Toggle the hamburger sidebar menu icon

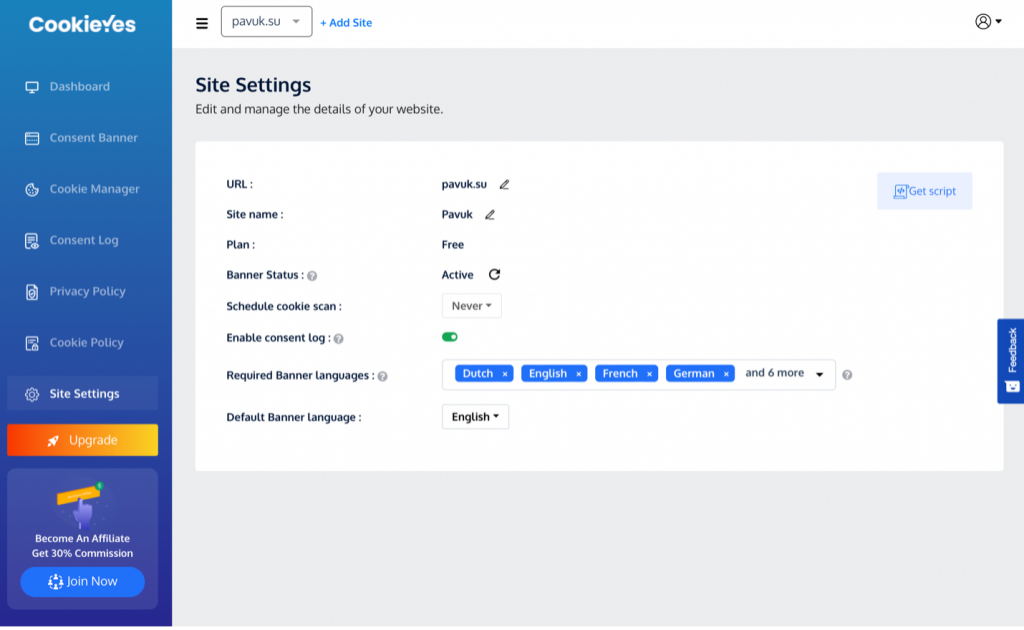(x=202, y=24)
